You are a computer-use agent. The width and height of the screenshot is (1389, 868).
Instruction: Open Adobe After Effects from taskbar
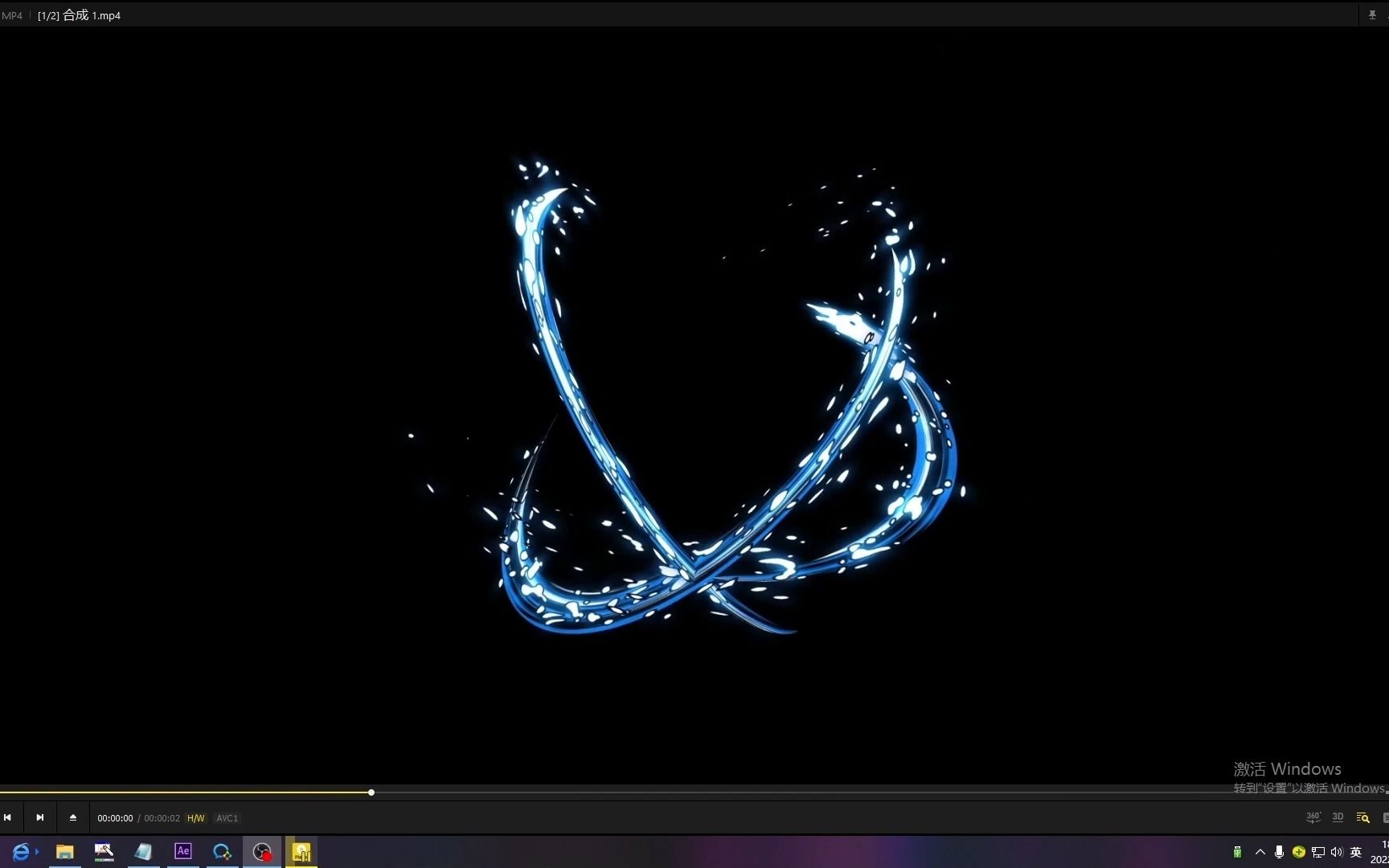coord(183,851)
